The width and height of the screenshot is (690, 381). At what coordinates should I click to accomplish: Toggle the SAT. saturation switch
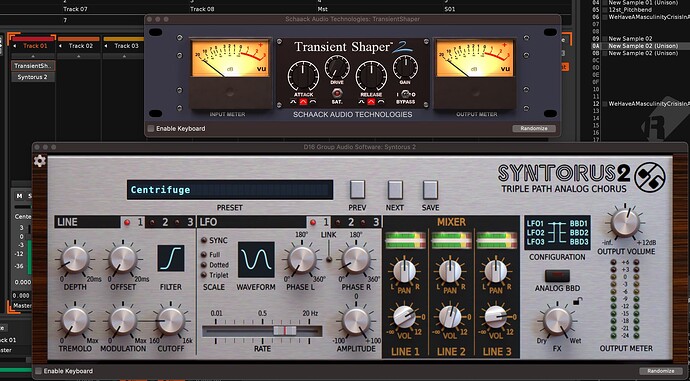point(337,93)
